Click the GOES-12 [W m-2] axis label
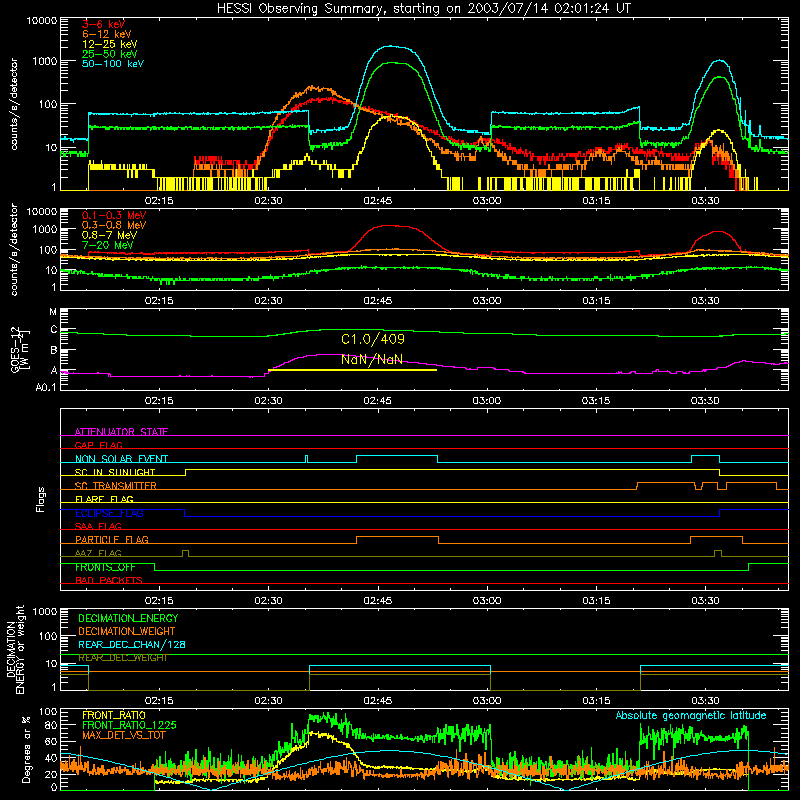Image resolution: width=800 pixels, height=800 pixels. tap(20, 349)
